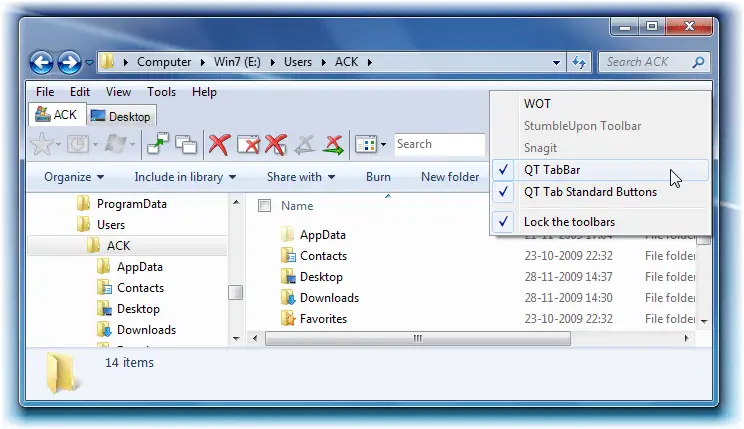Click the tree pane scroll down arrow
This screenshot has width=744, height=429.
pos(236,338)
